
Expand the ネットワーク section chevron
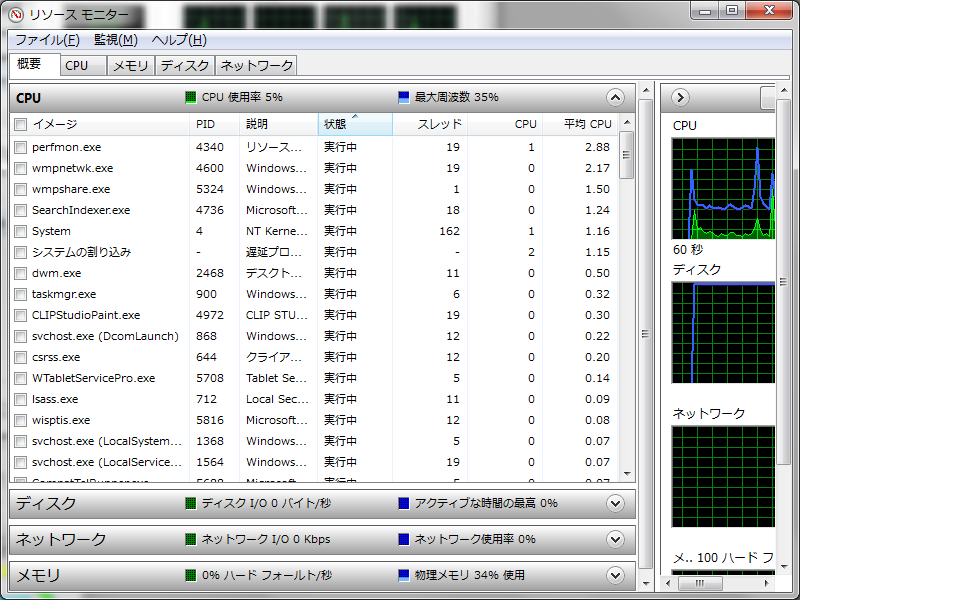pos(615,539)
